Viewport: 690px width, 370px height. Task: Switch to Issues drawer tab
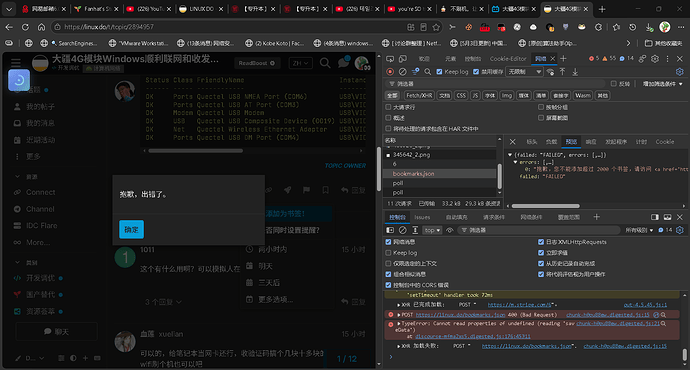422,217
